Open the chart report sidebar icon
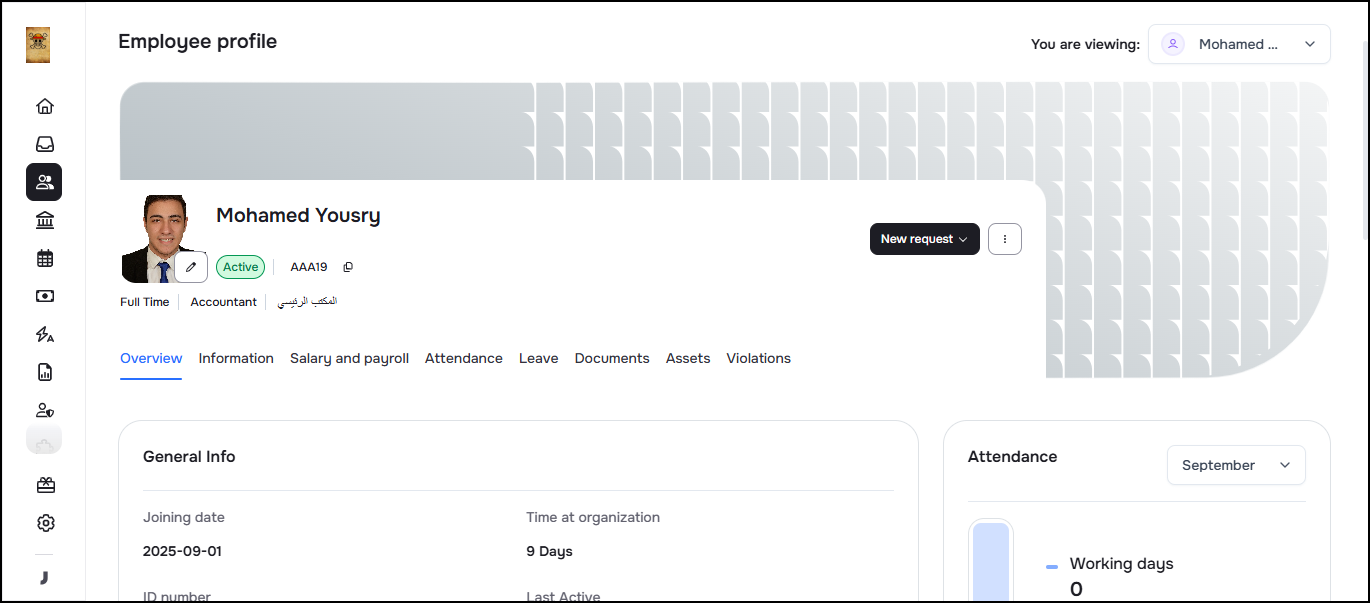1370x603 pixels. click(44, 372)
